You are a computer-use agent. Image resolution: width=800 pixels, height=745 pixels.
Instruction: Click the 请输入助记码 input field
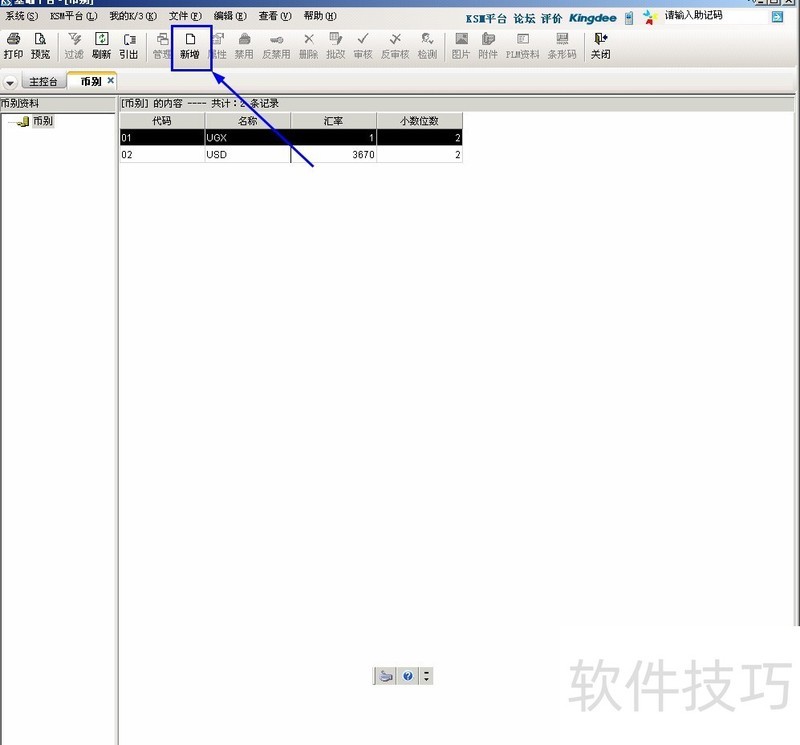click(716, 16)
